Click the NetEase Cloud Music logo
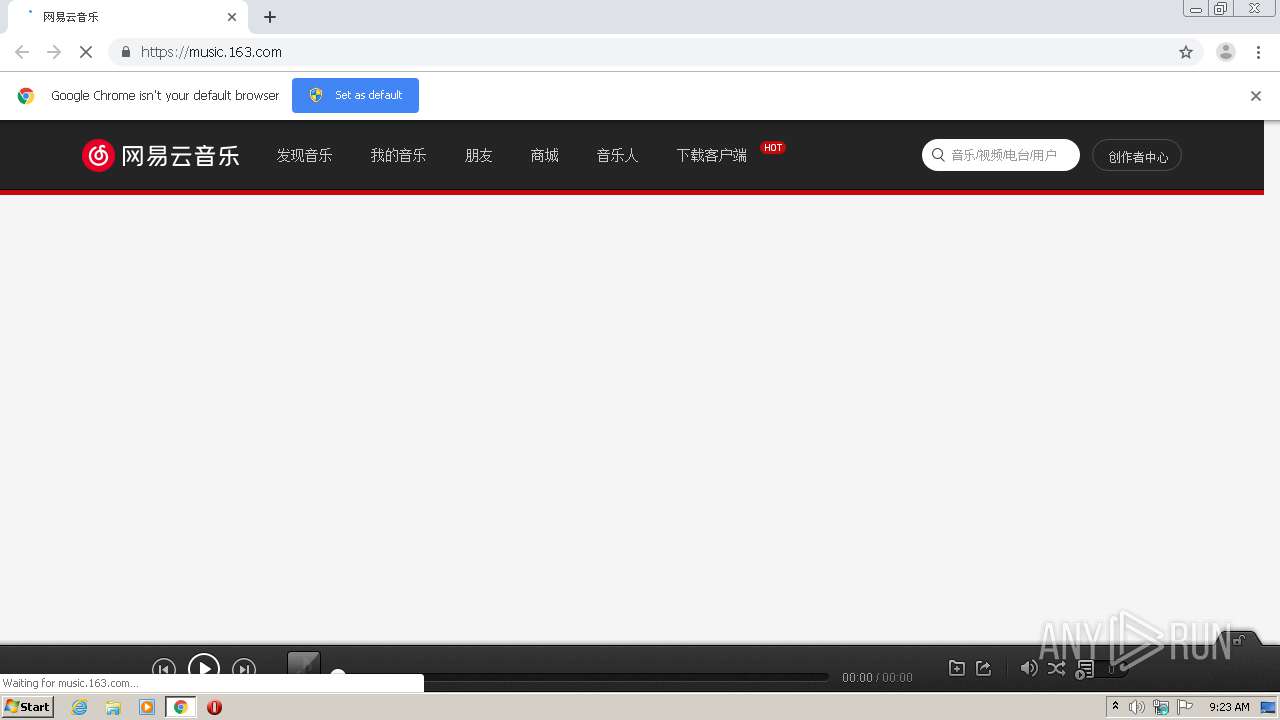1280x720 pixels. point(161,155)
